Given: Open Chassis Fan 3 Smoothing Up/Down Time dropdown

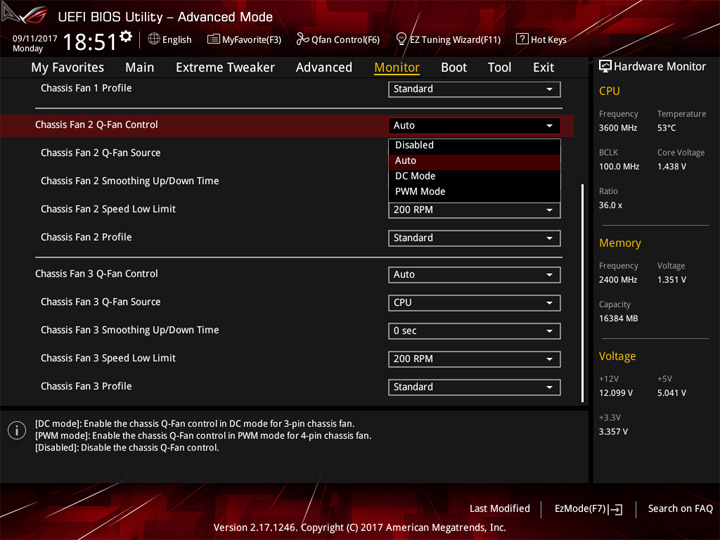Looking at the screenshot, I should coord(474,331).
